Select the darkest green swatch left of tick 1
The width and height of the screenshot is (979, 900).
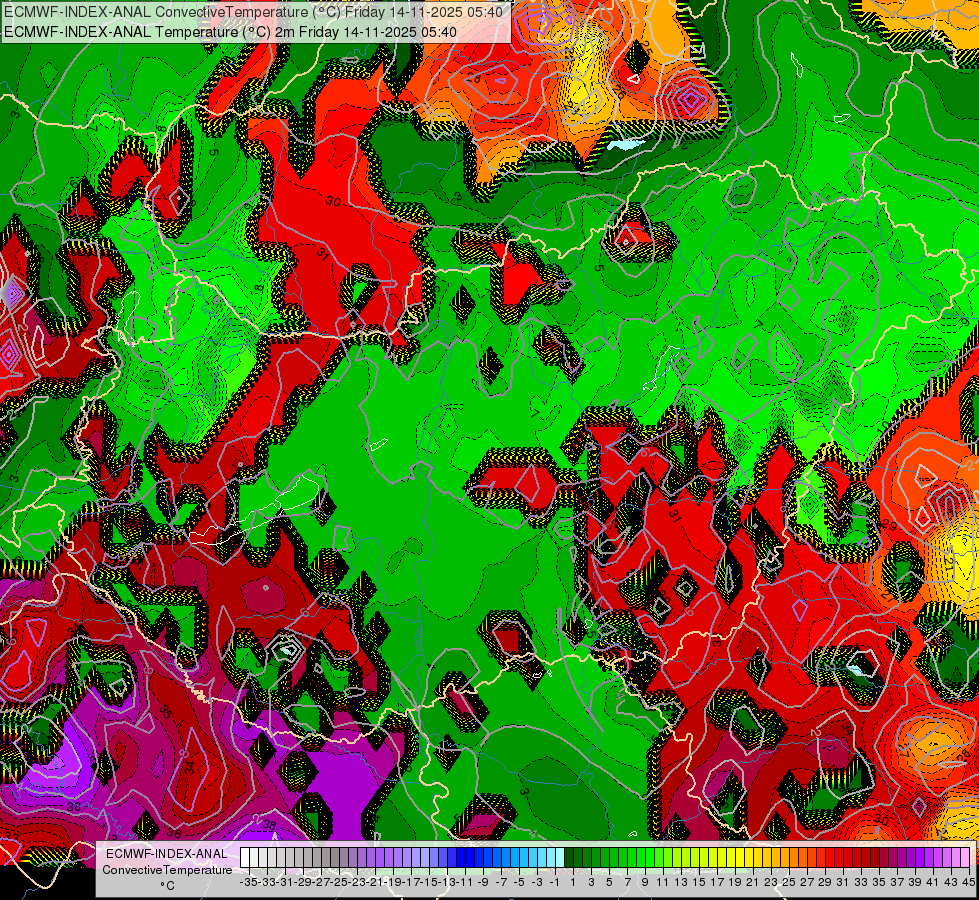pos(569,857)
